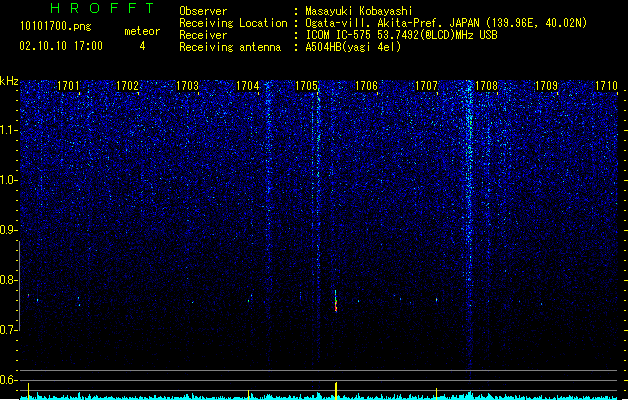Select the file name 10101700.png
Image resolution: width=629 pixels, height=400 pixels.
56,27
